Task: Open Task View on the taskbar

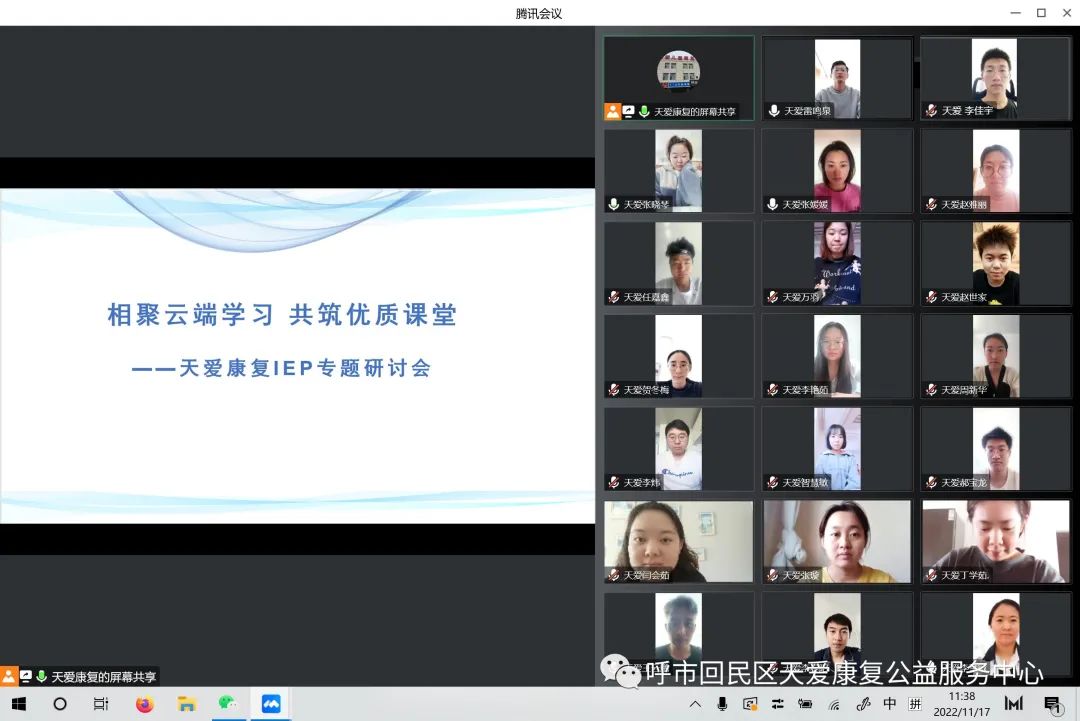Action: point(101,704)
